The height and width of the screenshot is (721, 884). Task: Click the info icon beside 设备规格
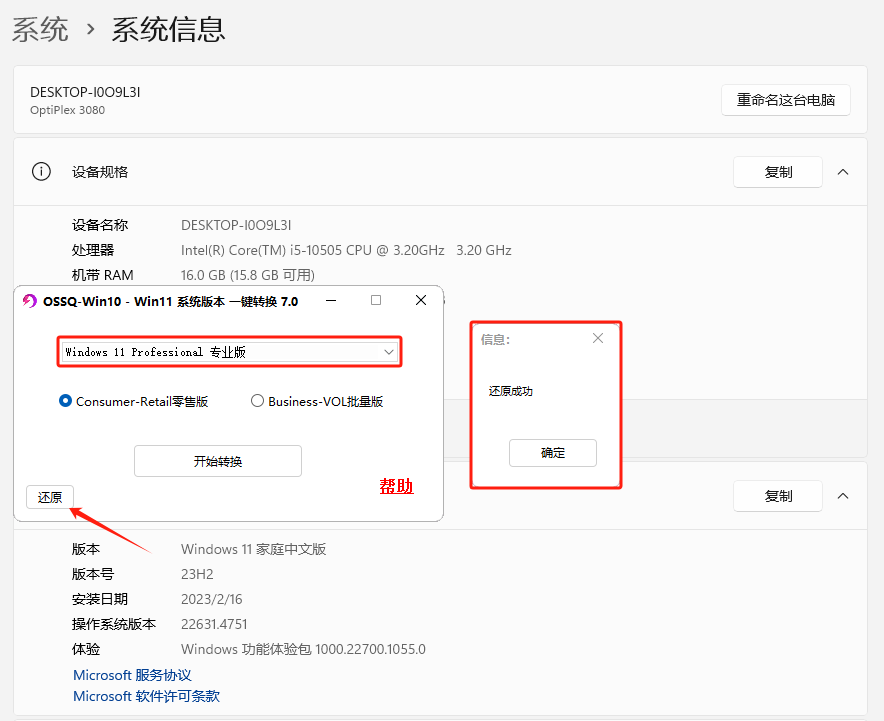point(40,171)
